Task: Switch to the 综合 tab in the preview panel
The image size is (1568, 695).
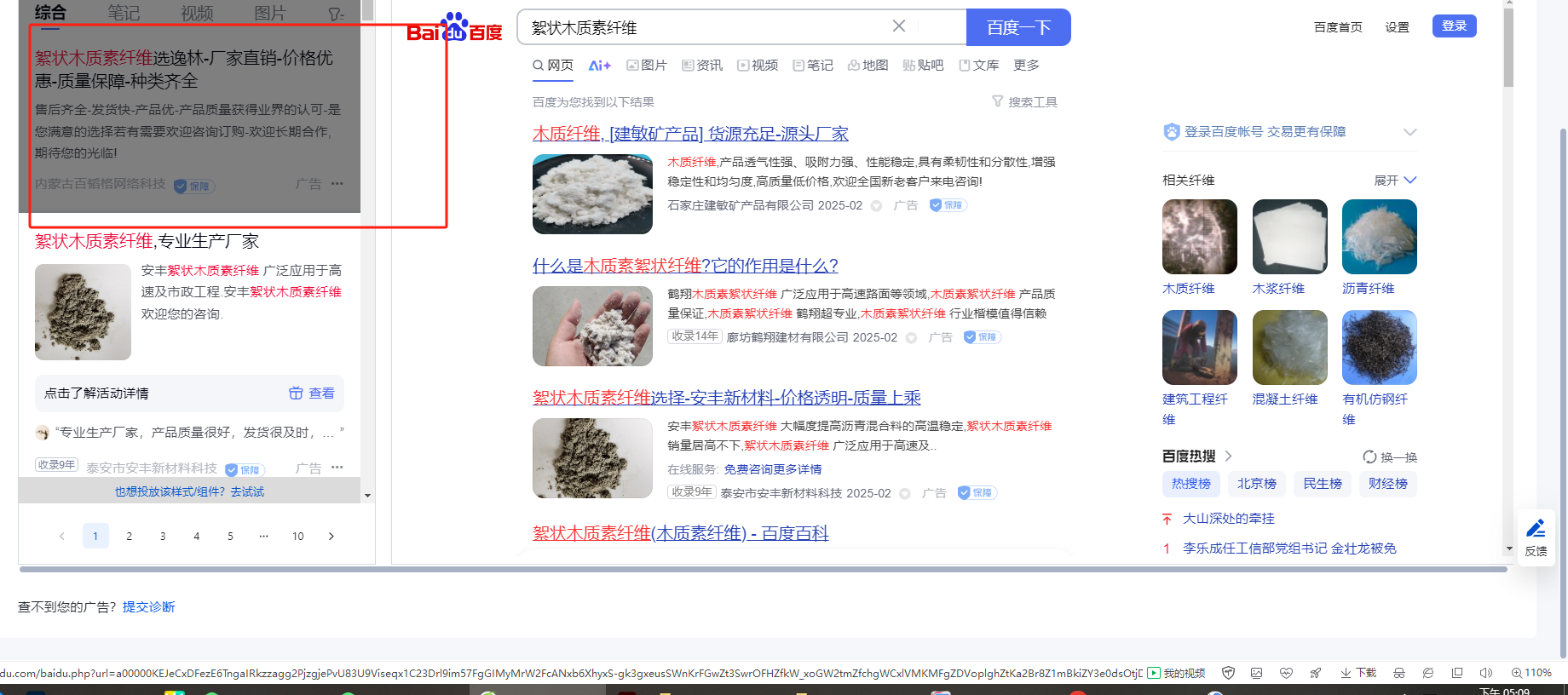Action: [50, 14]
